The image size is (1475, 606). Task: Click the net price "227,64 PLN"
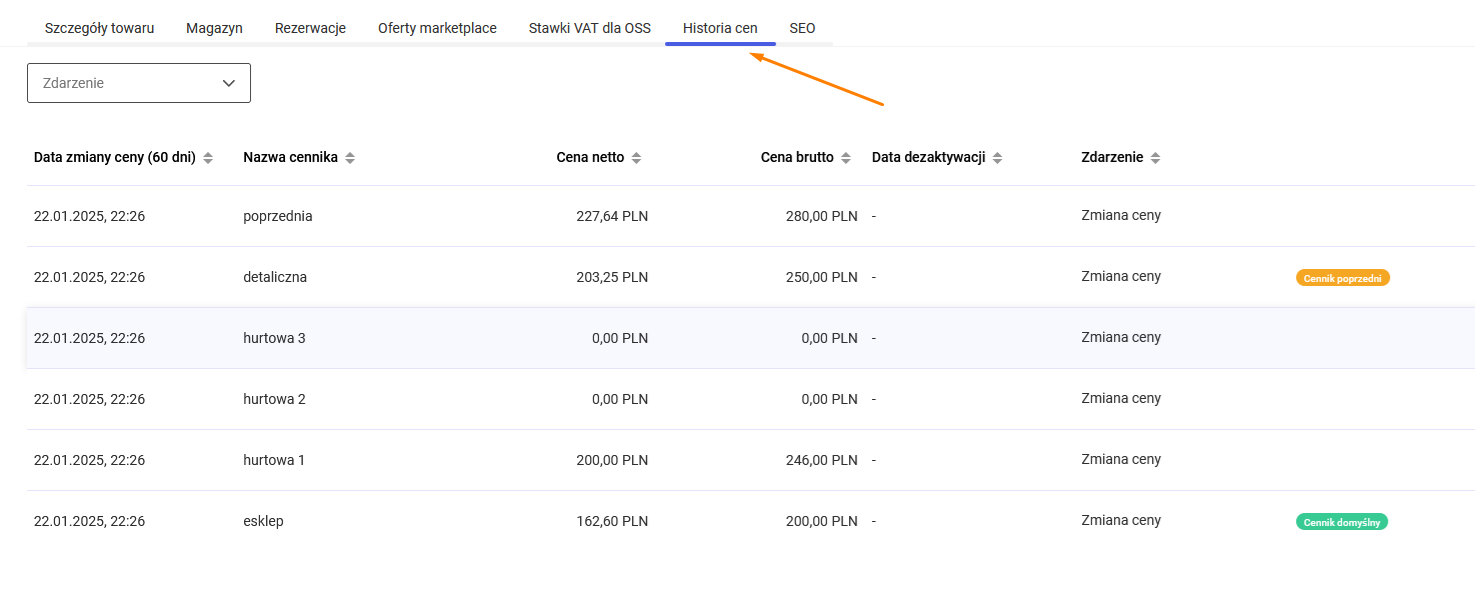point(610,216)
